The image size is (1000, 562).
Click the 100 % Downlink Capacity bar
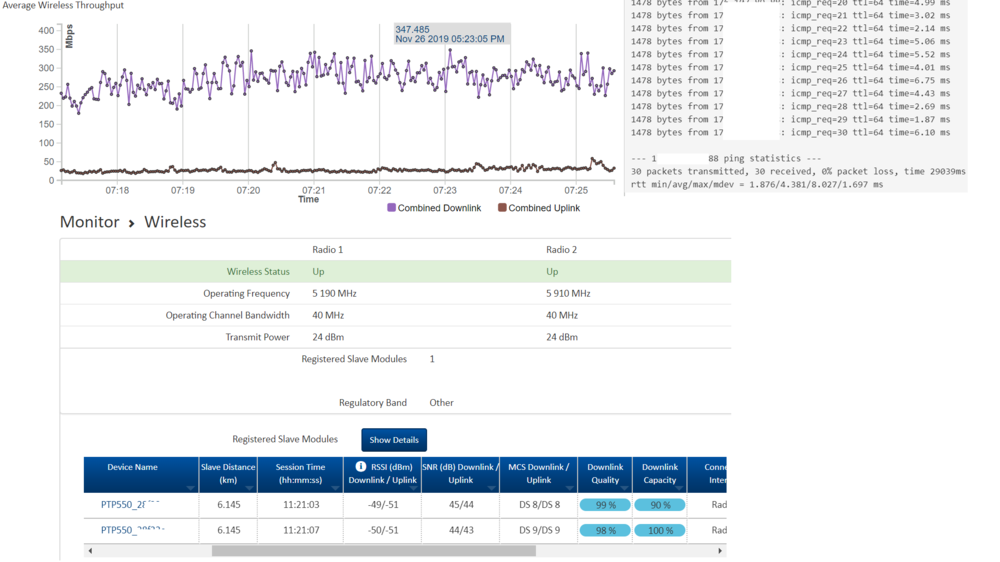(x=660, y=530)
